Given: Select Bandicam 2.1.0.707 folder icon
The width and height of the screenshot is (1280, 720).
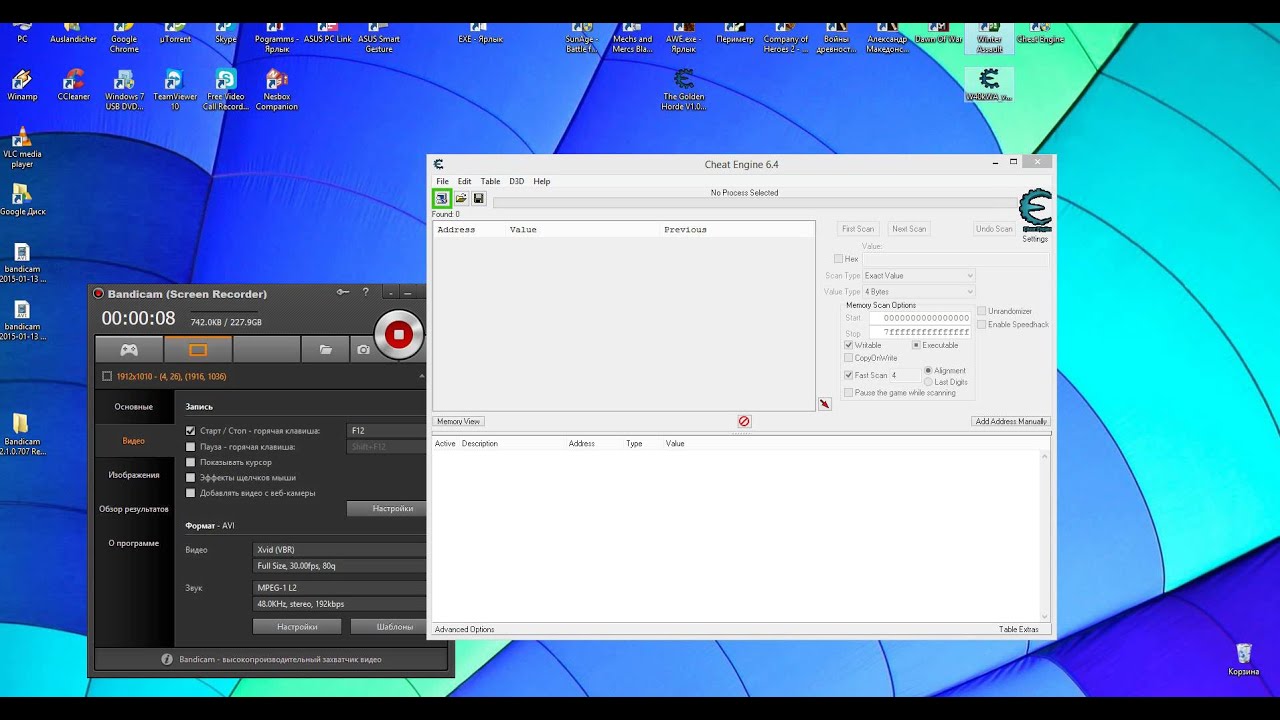Looking at the screenshot, I should [22, 435].
